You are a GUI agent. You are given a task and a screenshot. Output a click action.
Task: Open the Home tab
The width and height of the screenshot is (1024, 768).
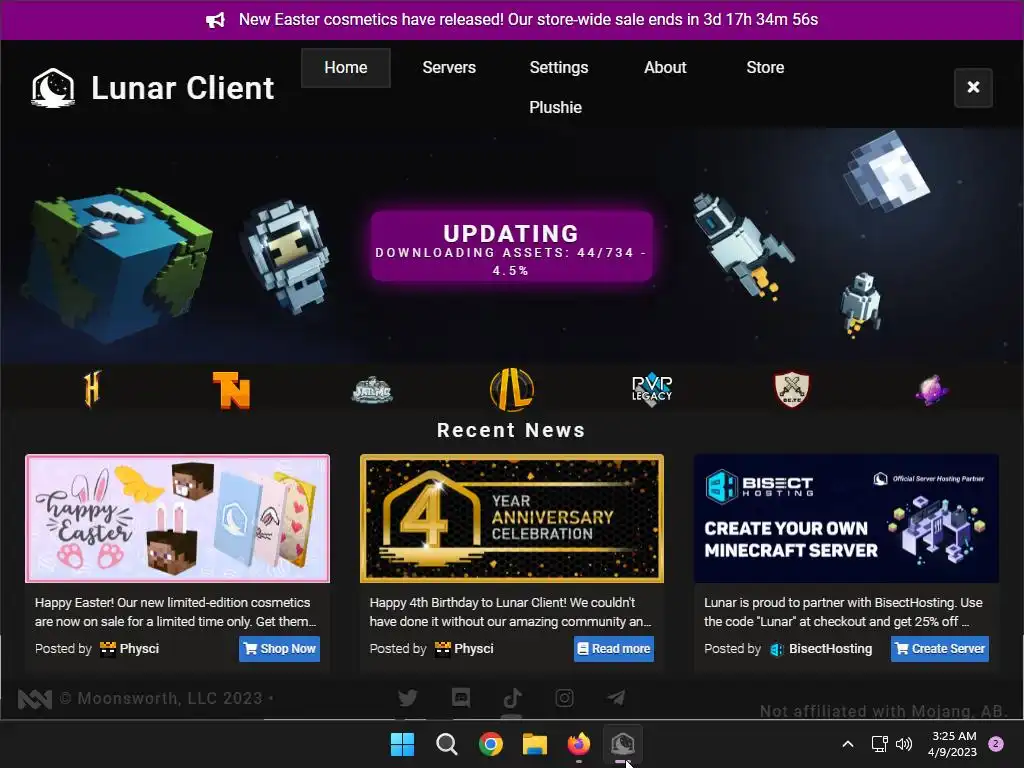click(345, 68)
